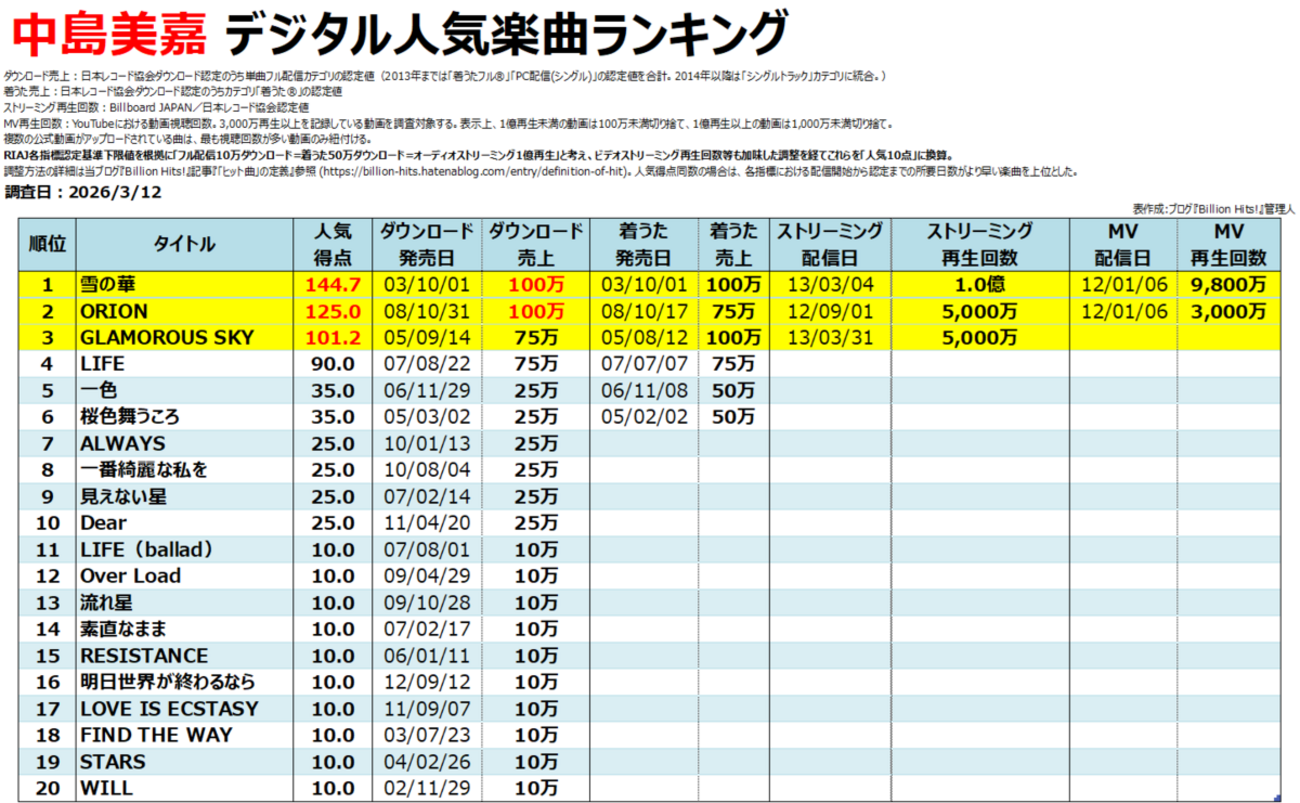Select the song title 素直なまま

[123, 629]
